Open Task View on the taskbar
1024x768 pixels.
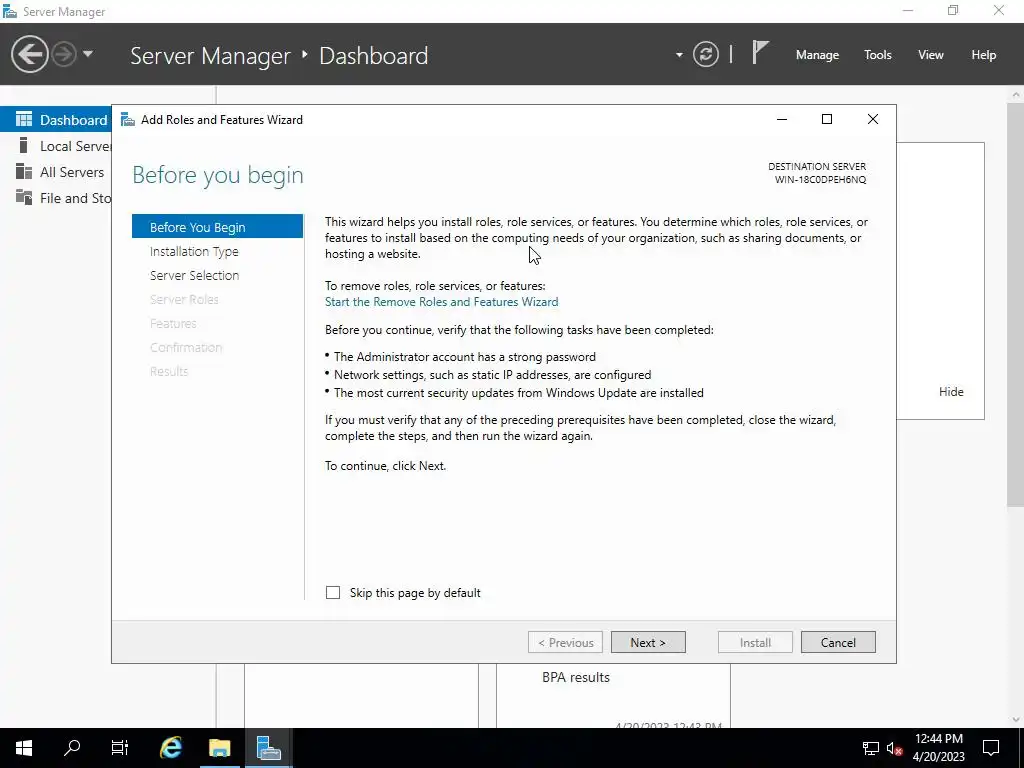coord(120,748)
